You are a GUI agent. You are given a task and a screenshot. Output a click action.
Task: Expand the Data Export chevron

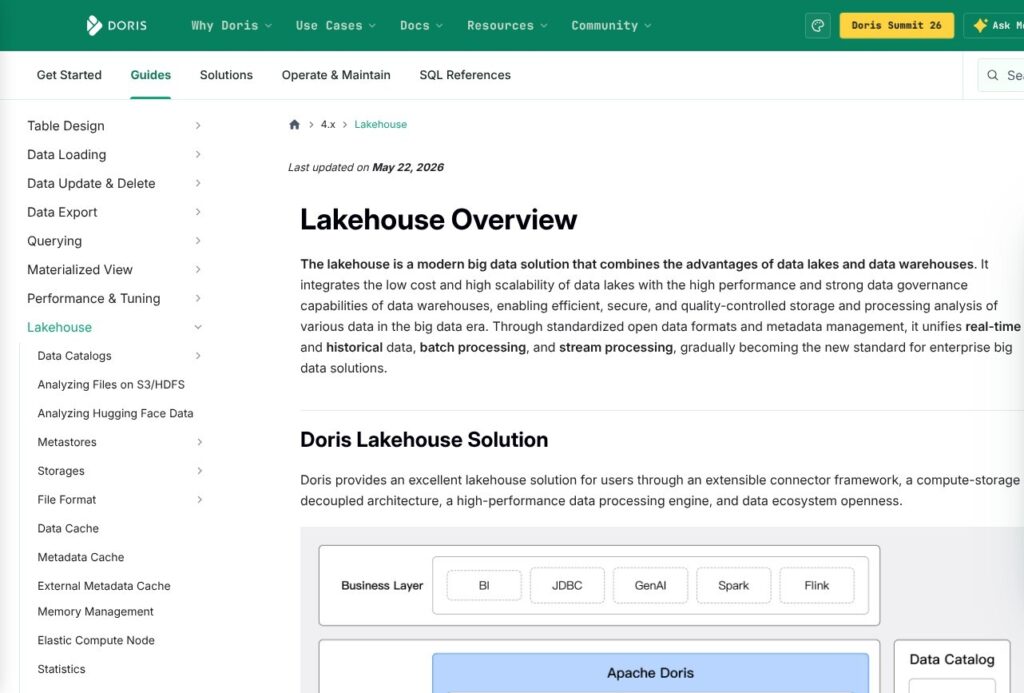point(198,212)
